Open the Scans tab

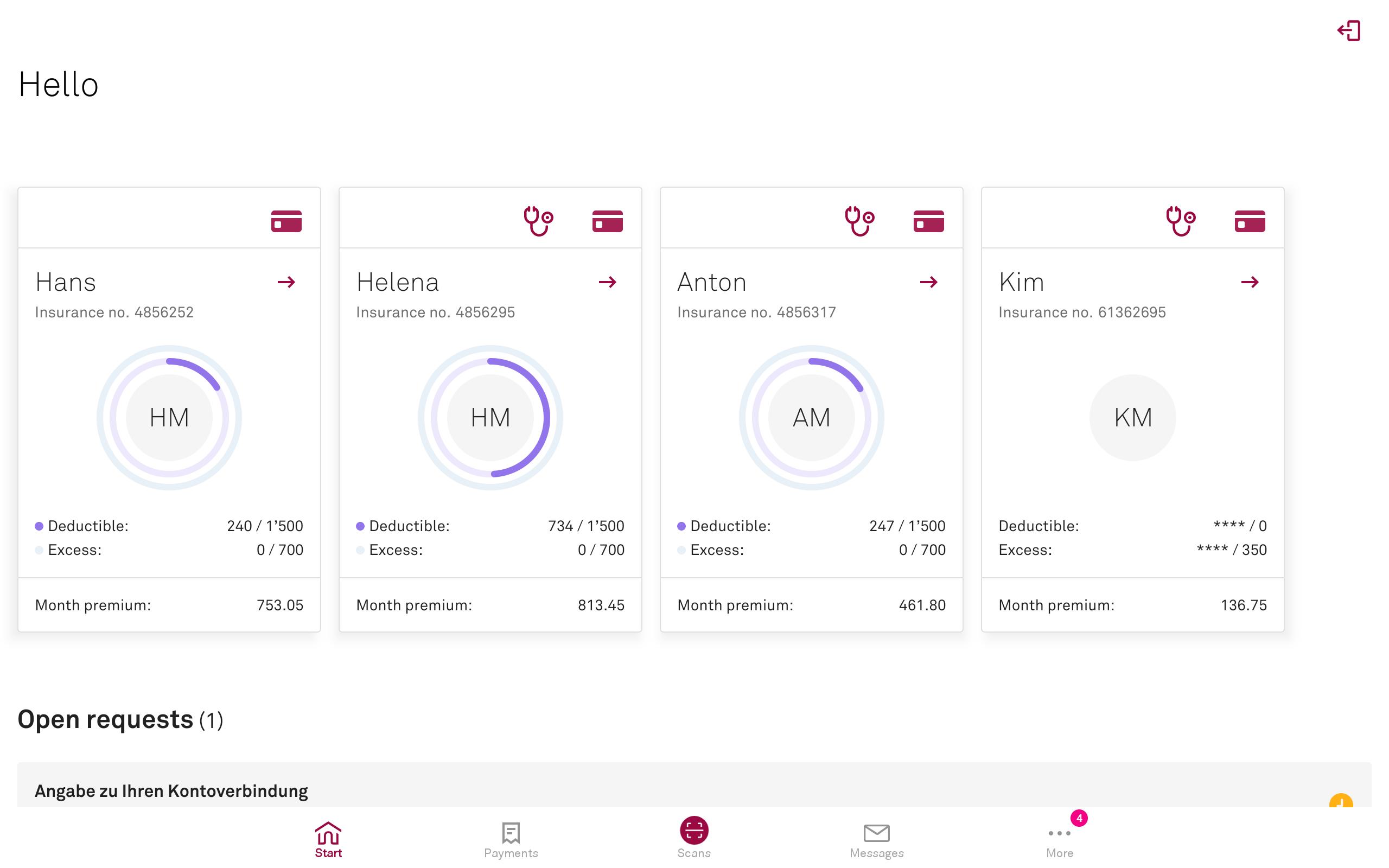693,838
